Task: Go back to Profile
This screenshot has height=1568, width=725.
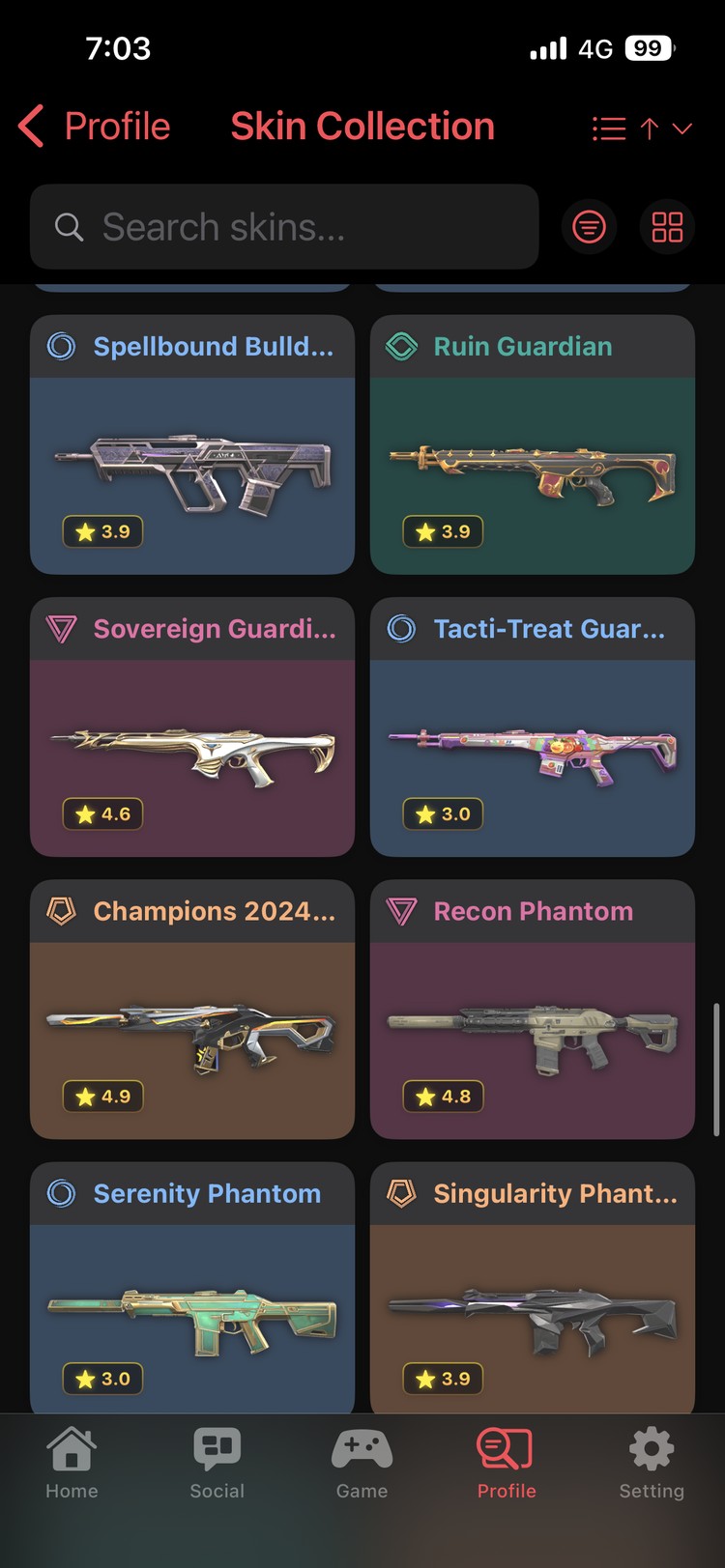Action: pos(94,127)
